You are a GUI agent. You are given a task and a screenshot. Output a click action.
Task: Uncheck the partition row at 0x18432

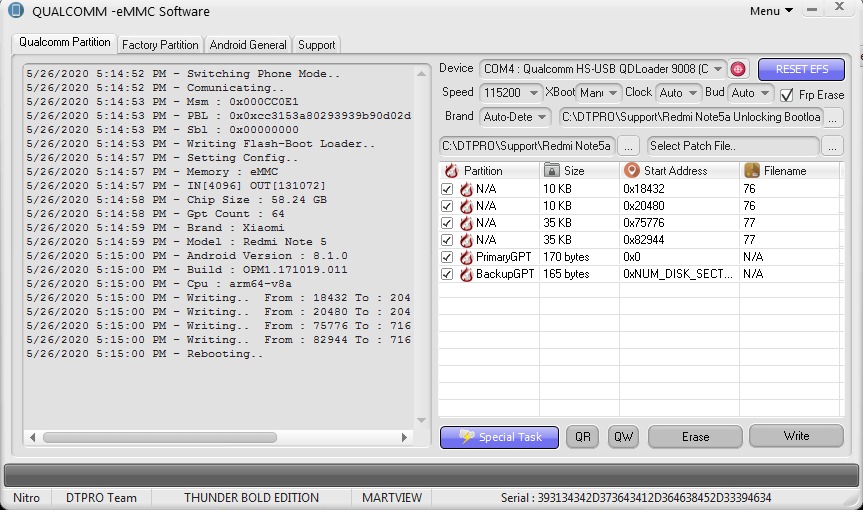click(x=447, y=189)
